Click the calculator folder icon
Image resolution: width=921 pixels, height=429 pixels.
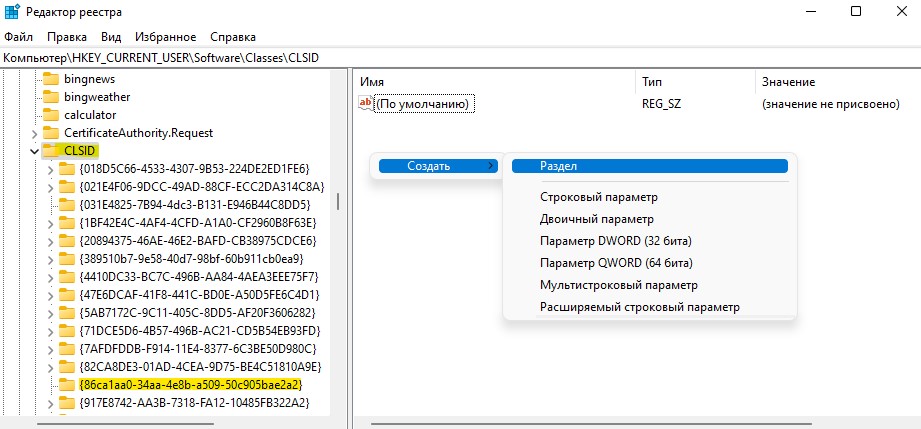[52, 115]
